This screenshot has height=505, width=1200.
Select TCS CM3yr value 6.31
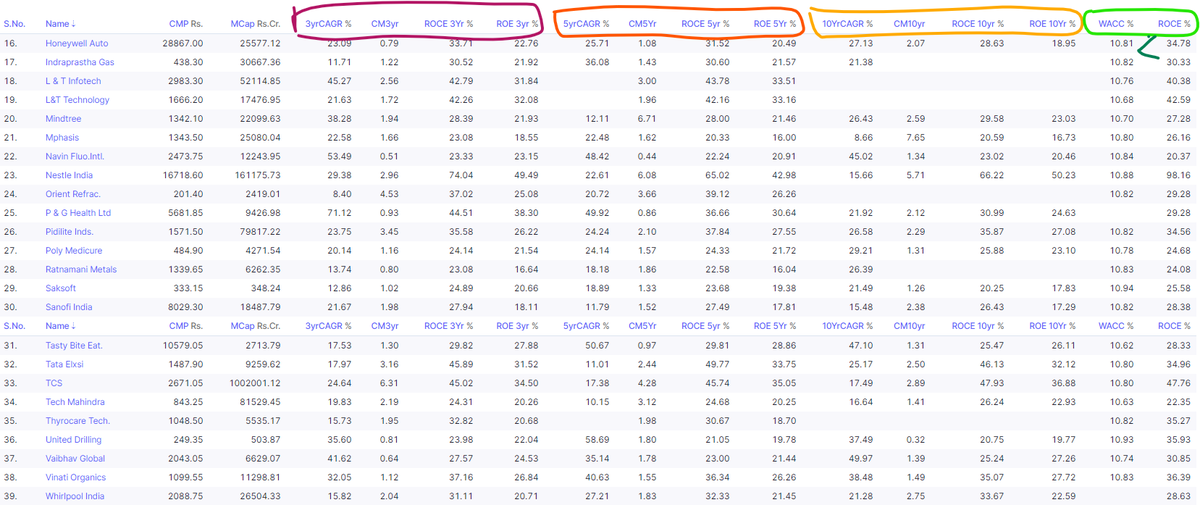[x=391, y=384]
